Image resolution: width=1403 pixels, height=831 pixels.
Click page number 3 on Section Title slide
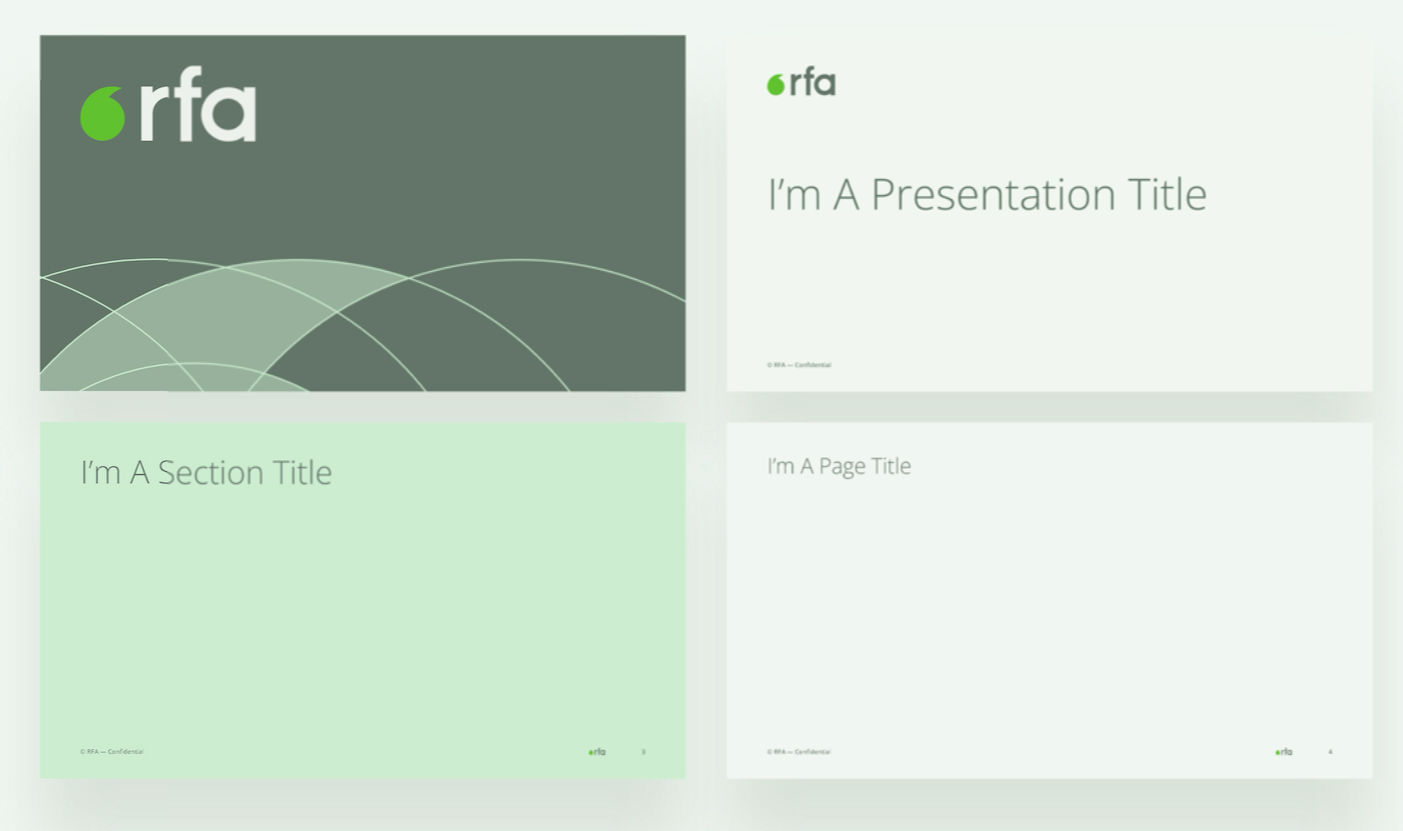point(643,752)
